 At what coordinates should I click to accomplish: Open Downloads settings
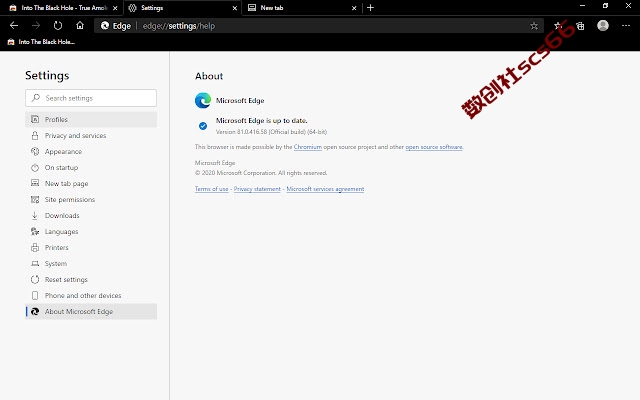point(91,215)
